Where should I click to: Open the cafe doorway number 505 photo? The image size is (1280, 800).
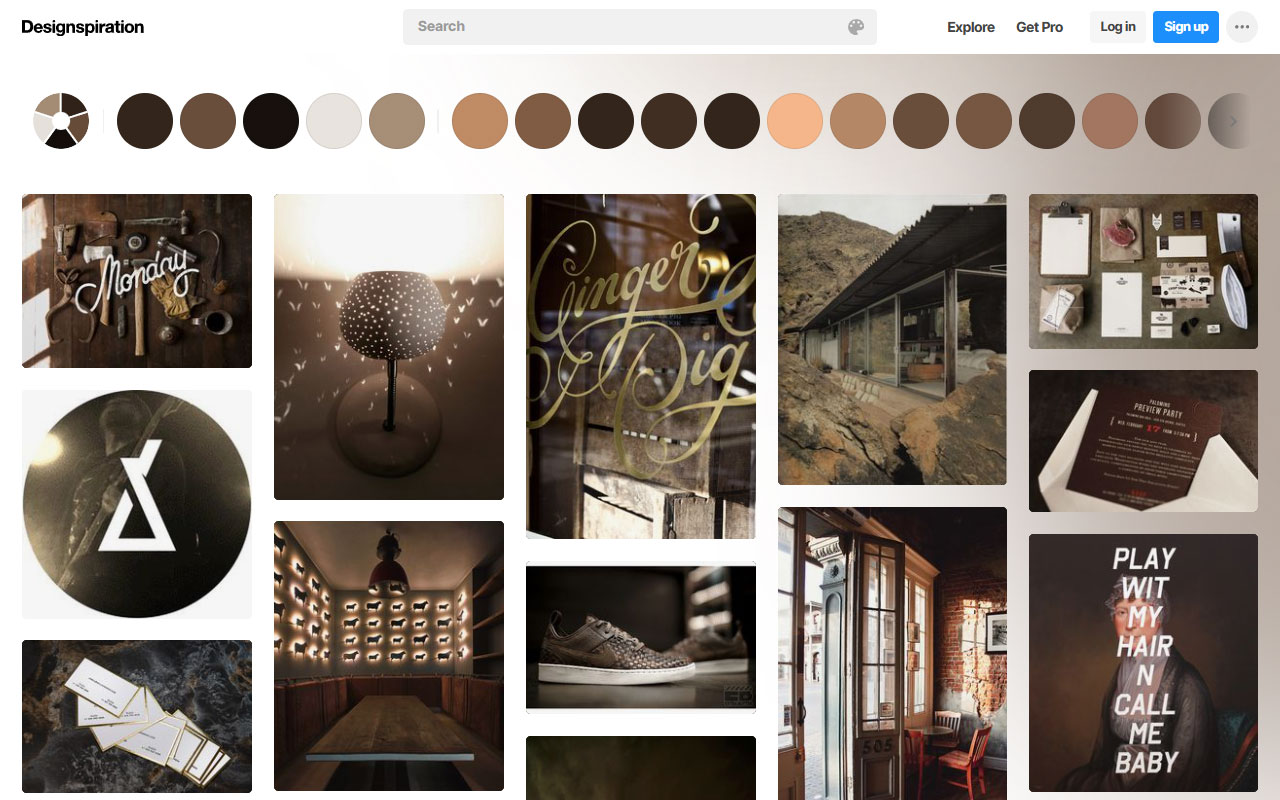(x=892, y=654)
